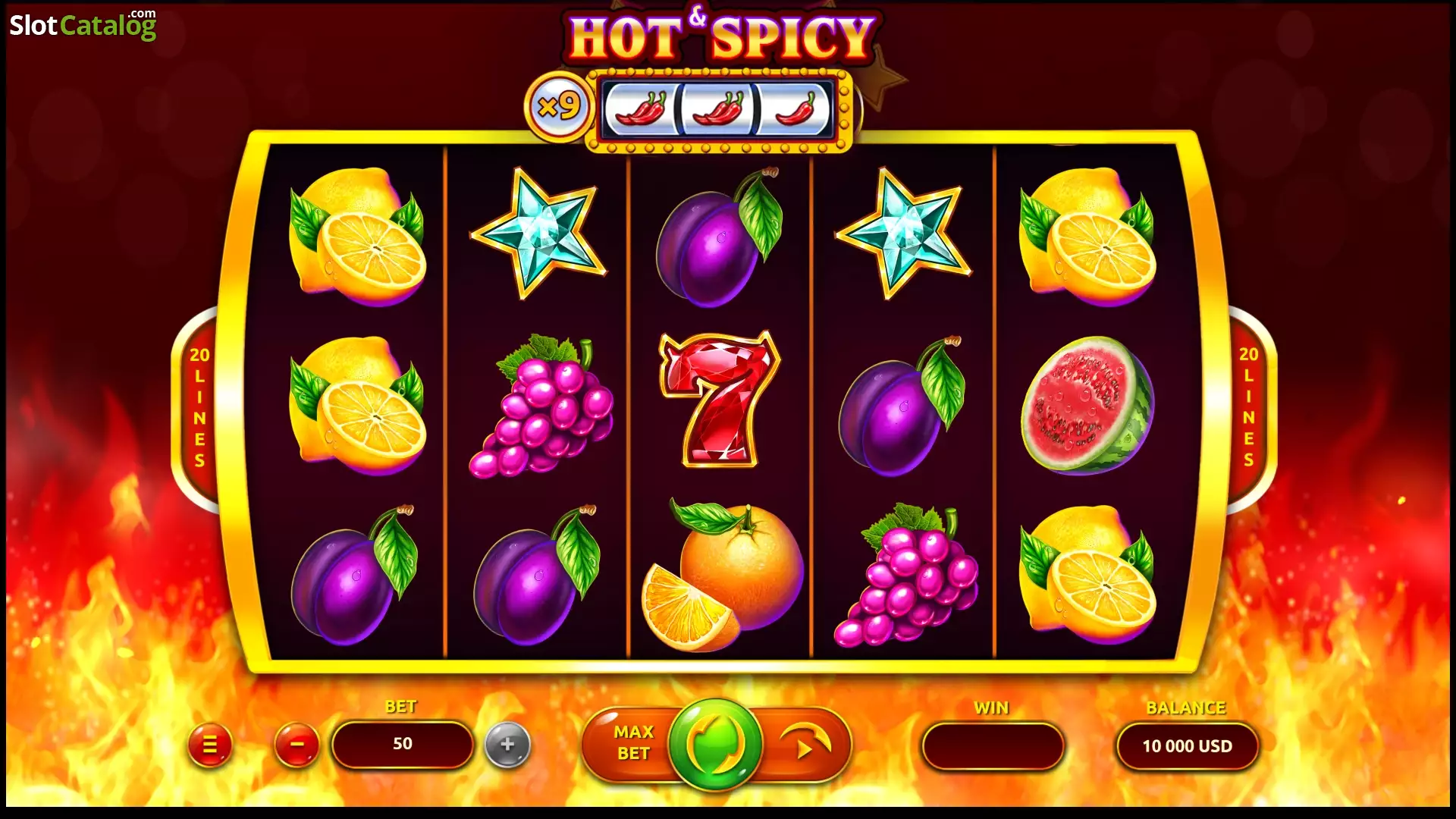This screenshot has height=819, width=1456.
Task: Click the x9 multiplier badge
Action: pyautogui.click(x=560, y=107)
